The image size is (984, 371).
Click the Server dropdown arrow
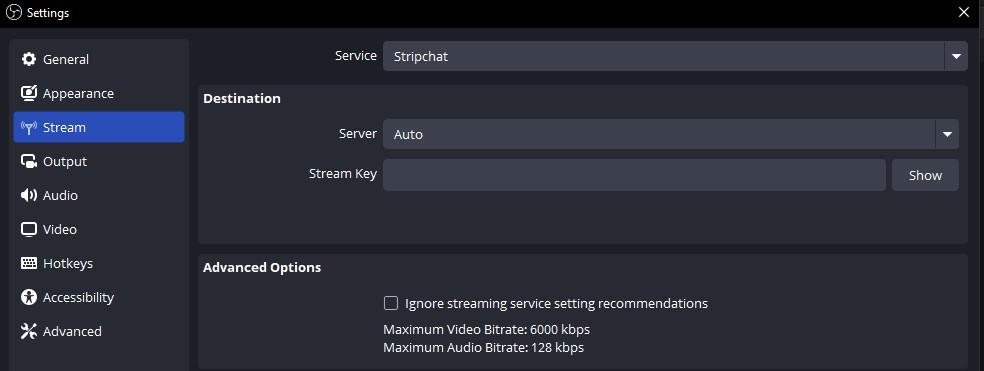[947, 134]
